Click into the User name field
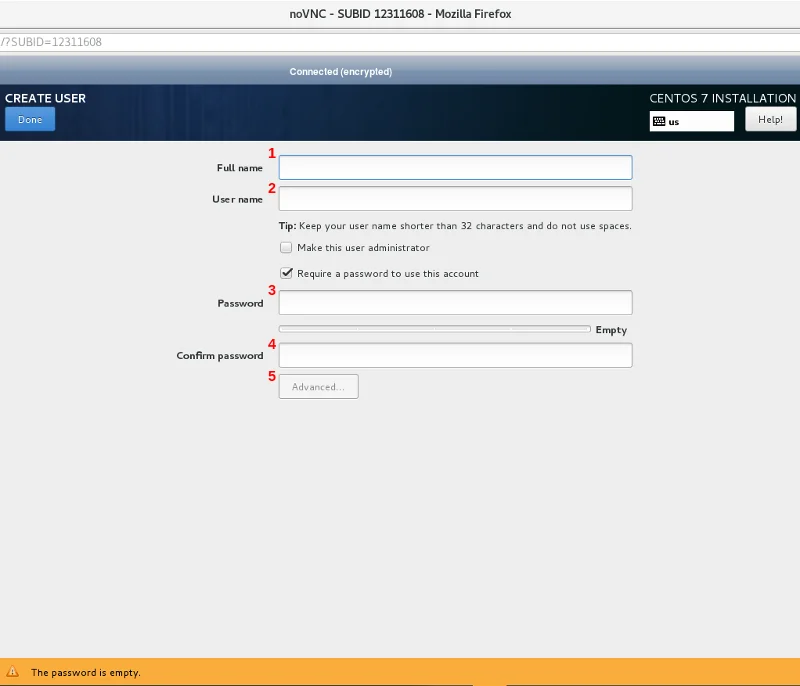The height and width of the screenshot is (686, 800). click(455, 198)
